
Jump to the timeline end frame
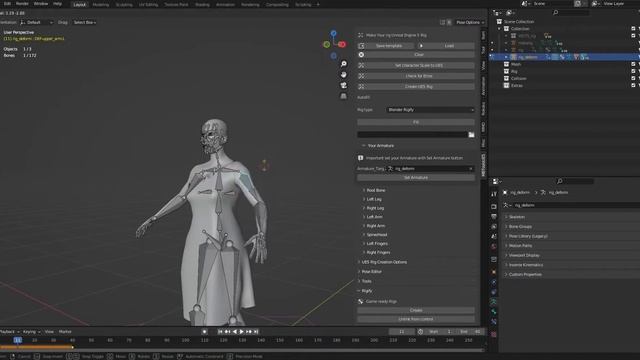pos(256,332)
